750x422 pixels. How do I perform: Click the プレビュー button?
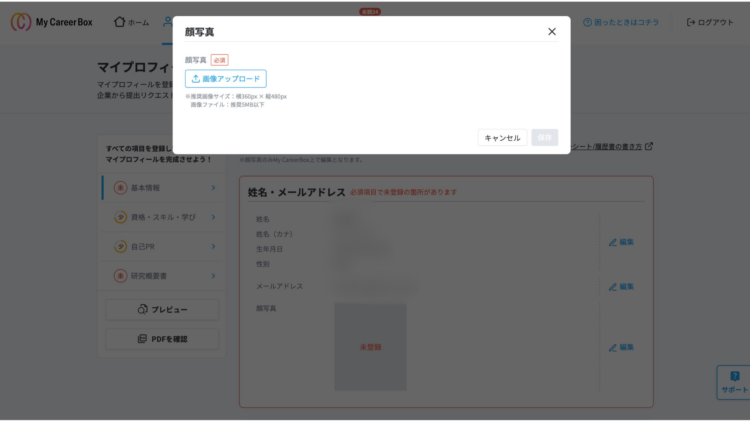[162, 310]
